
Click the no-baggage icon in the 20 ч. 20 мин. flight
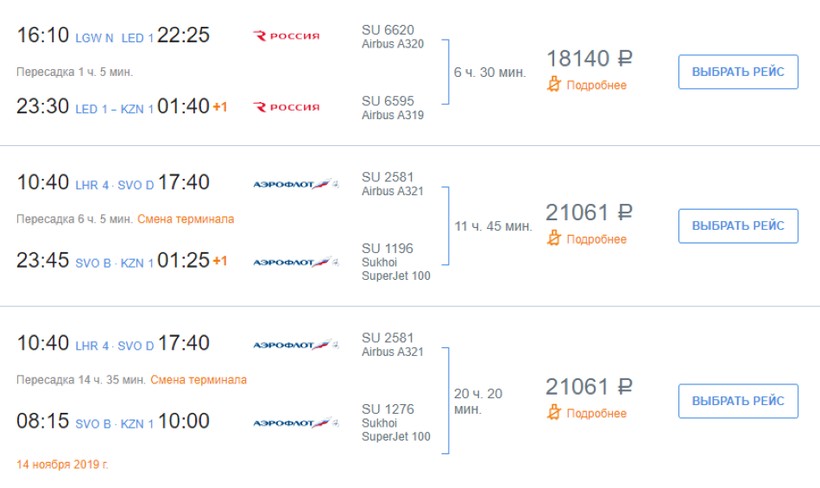[x=555, y=413]
